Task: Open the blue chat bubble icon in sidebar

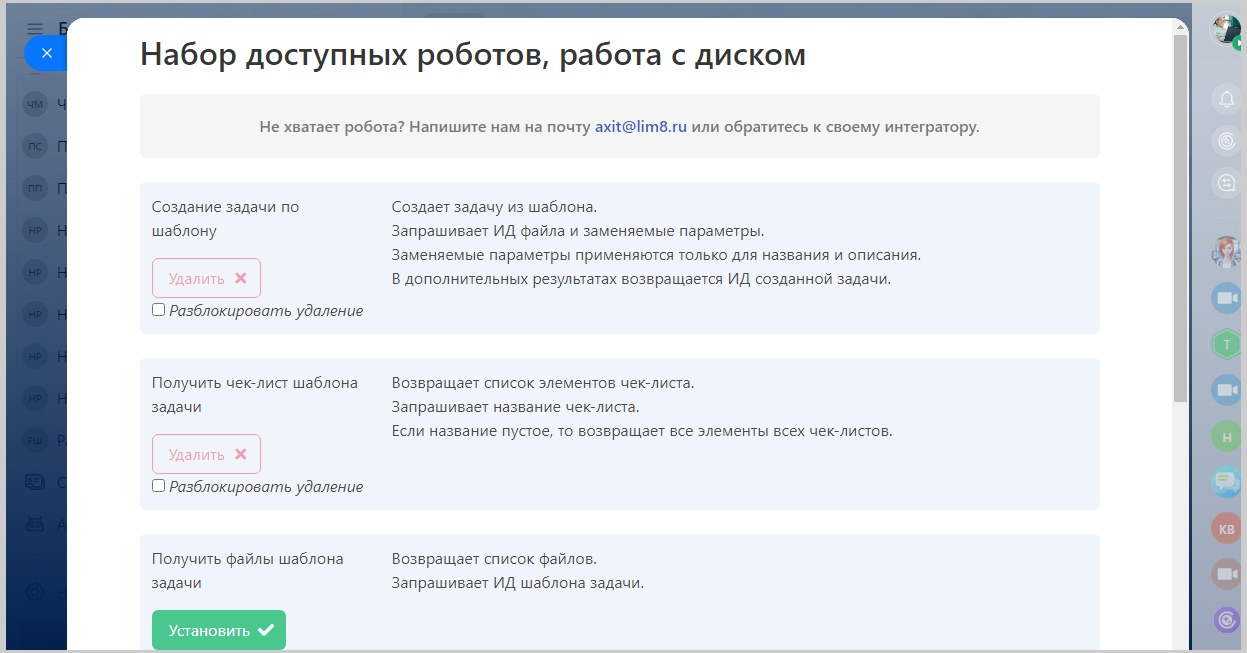Action: click(1226, 482)
